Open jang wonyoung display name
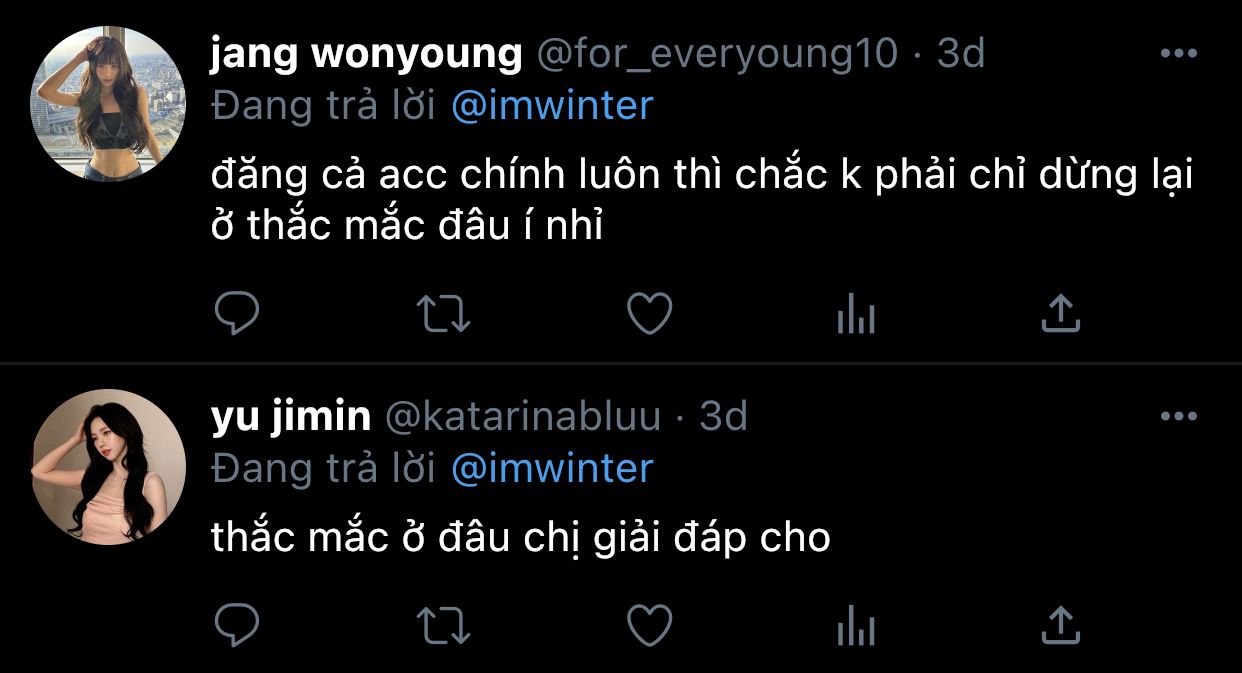The height and width of the screenshot is (673, 1242). 367,55
